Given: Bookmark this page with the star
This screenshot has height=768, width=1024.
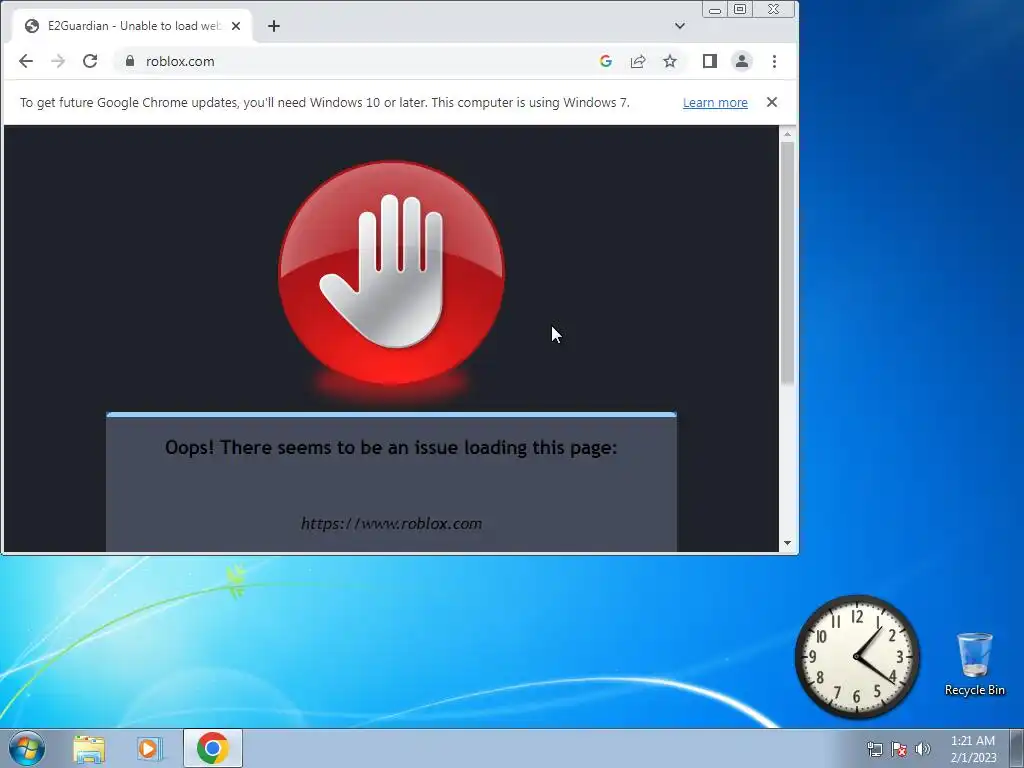Looking at the screenshot, I should tap(669, 61).
